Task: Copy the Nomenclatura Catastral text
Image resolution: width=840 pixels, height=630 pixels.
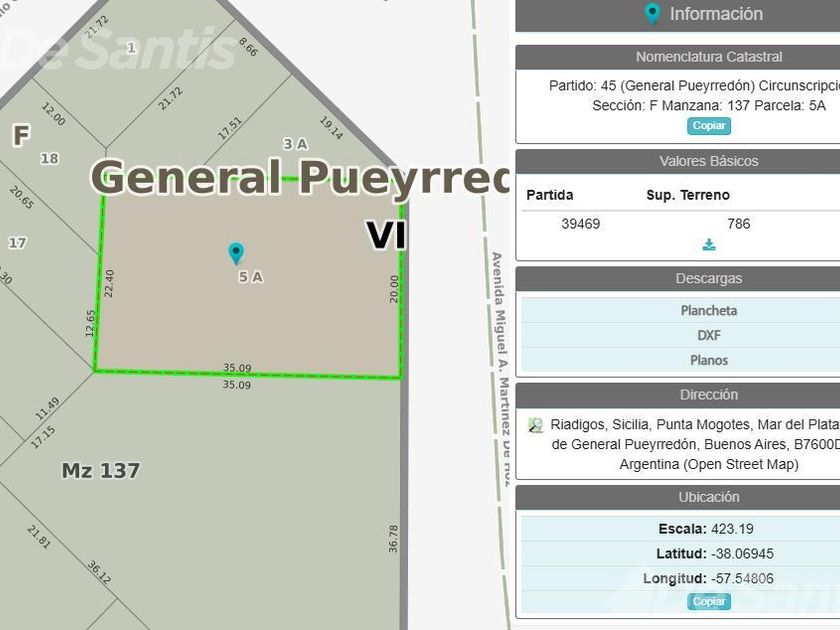Action: tap(709, 126)
